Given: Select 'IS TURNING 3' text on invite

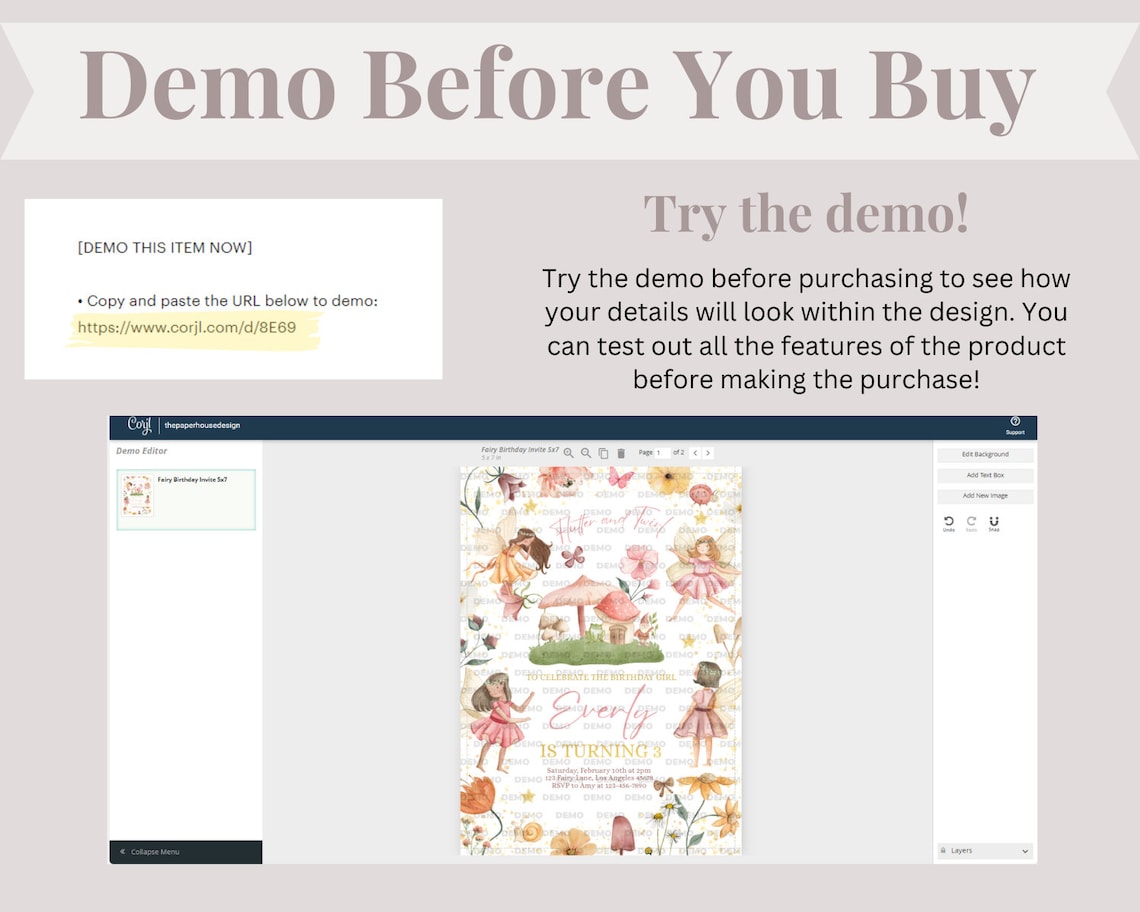Looking at the screenshot, I should click(x=601, y=751).
